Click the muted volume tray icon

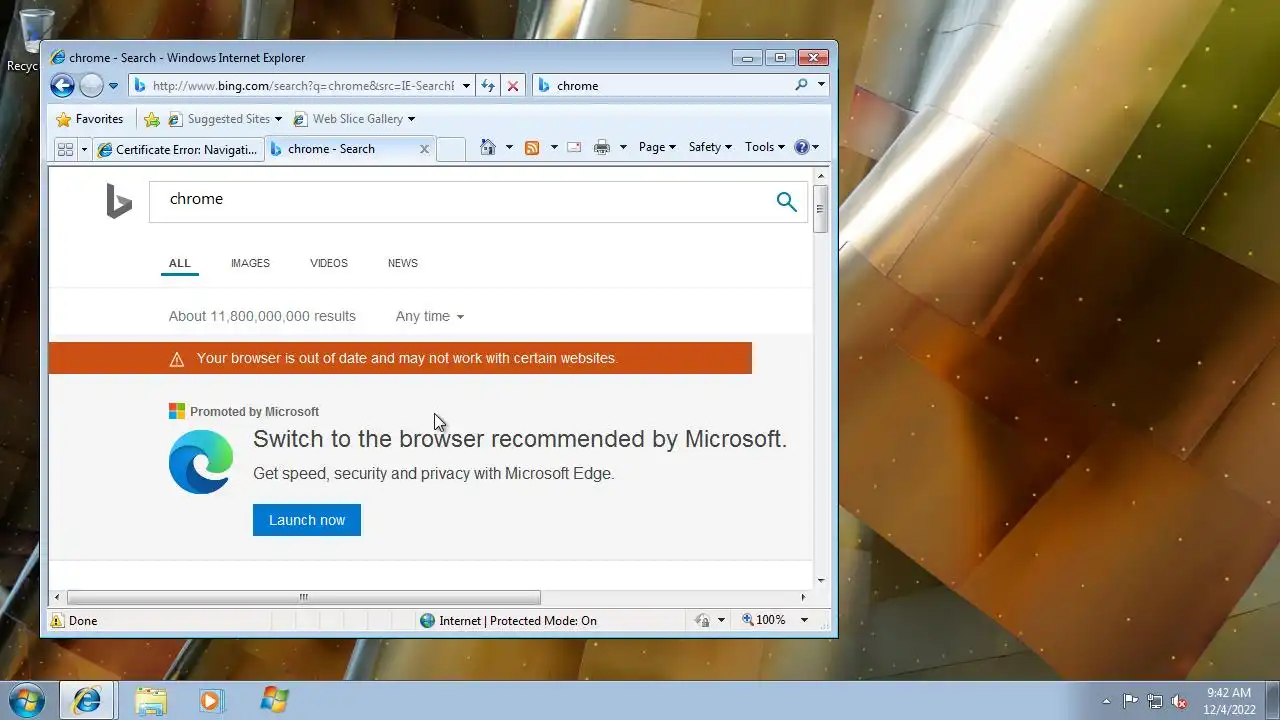(x=1180, y=701)
